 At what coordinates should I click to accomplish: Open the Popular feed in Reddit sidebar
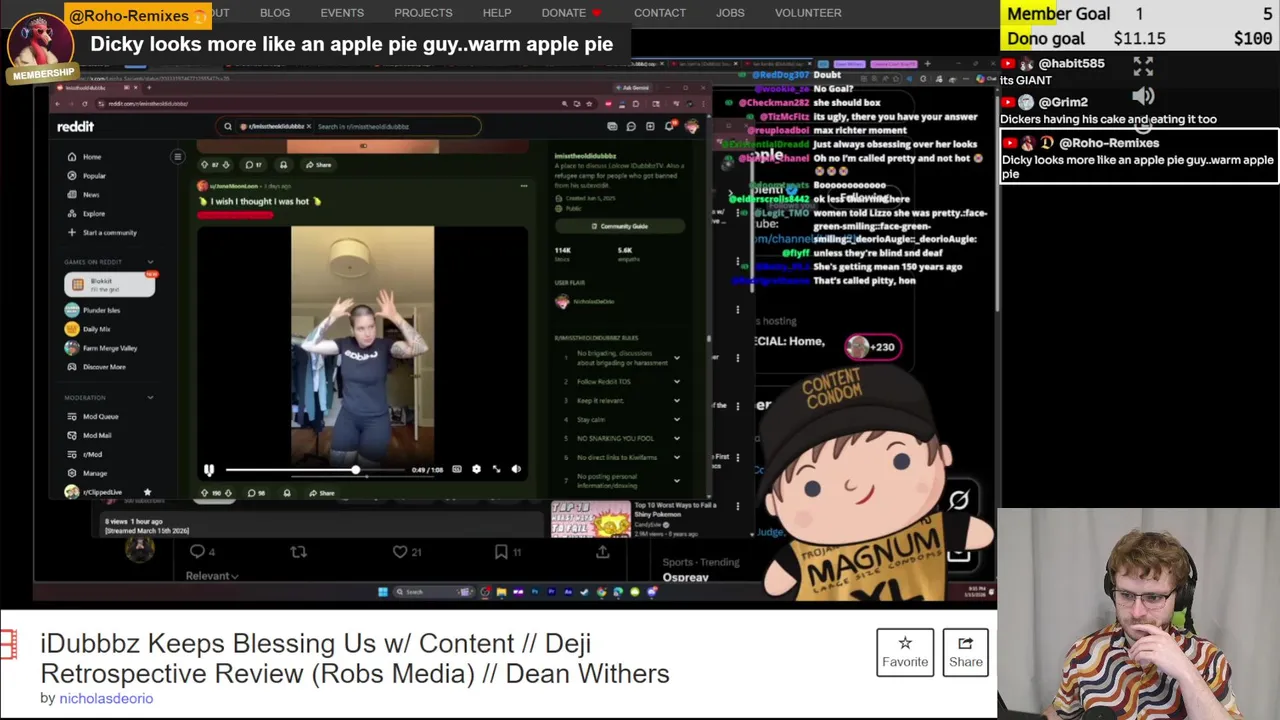(86, 176)
